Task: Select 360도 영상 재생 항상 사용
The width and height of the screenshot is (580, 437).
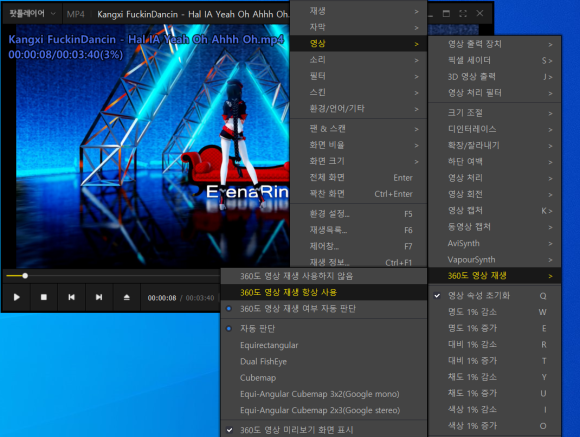Action: coord(324,292)
